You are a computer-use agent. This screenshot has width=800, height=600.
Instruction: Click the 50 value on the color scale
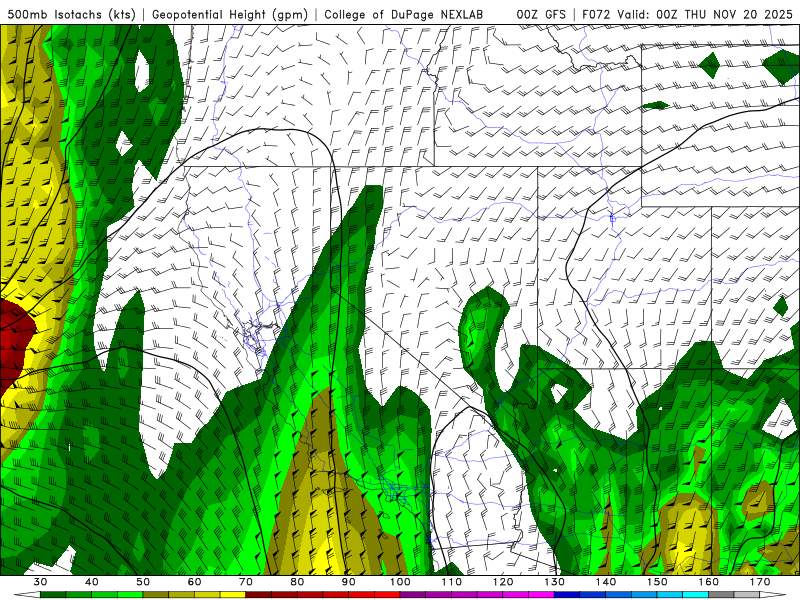pos(143,582)
